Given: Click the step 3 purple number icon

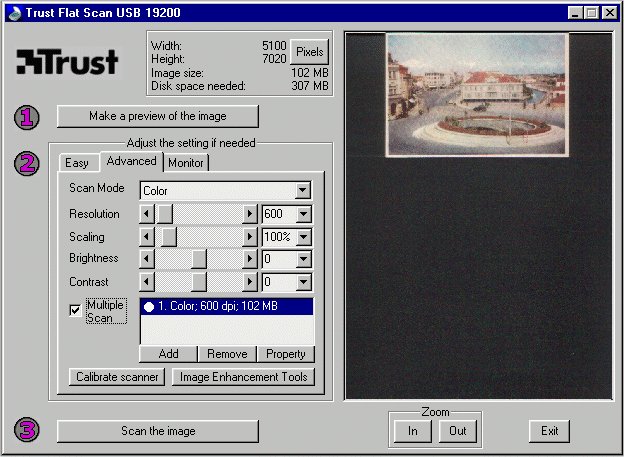Looking at the screenshot, I should (x=28, y=431).
